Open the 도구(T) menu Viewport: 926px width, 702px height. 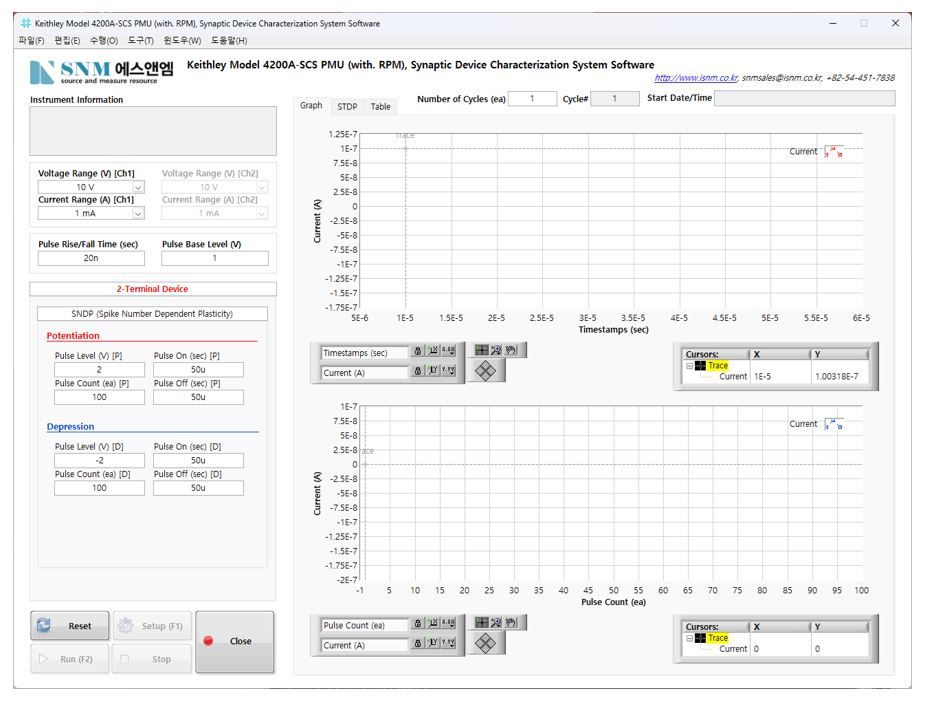[140, 40]
